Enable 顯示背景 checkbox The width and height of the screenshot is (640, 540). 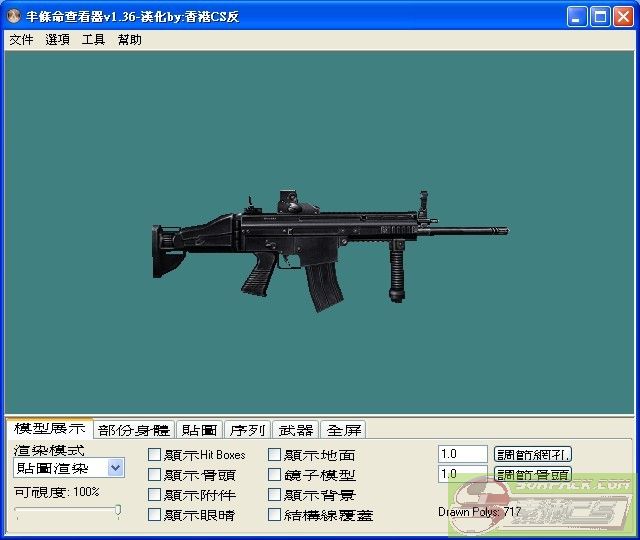coord(274,494)
